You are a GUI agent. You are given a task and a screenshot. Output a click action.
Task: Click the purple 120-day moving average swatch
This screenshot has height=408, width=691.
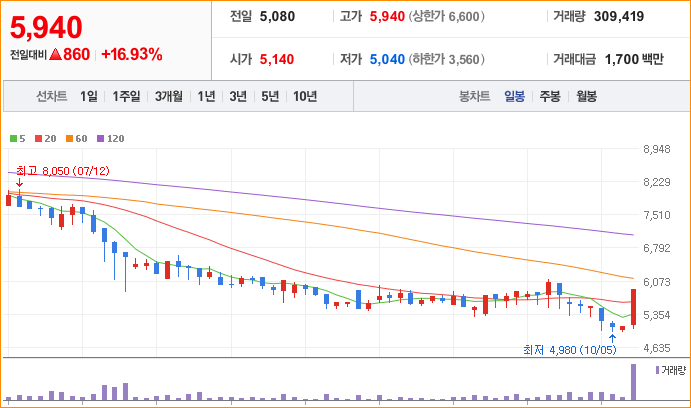click(100, 139)
